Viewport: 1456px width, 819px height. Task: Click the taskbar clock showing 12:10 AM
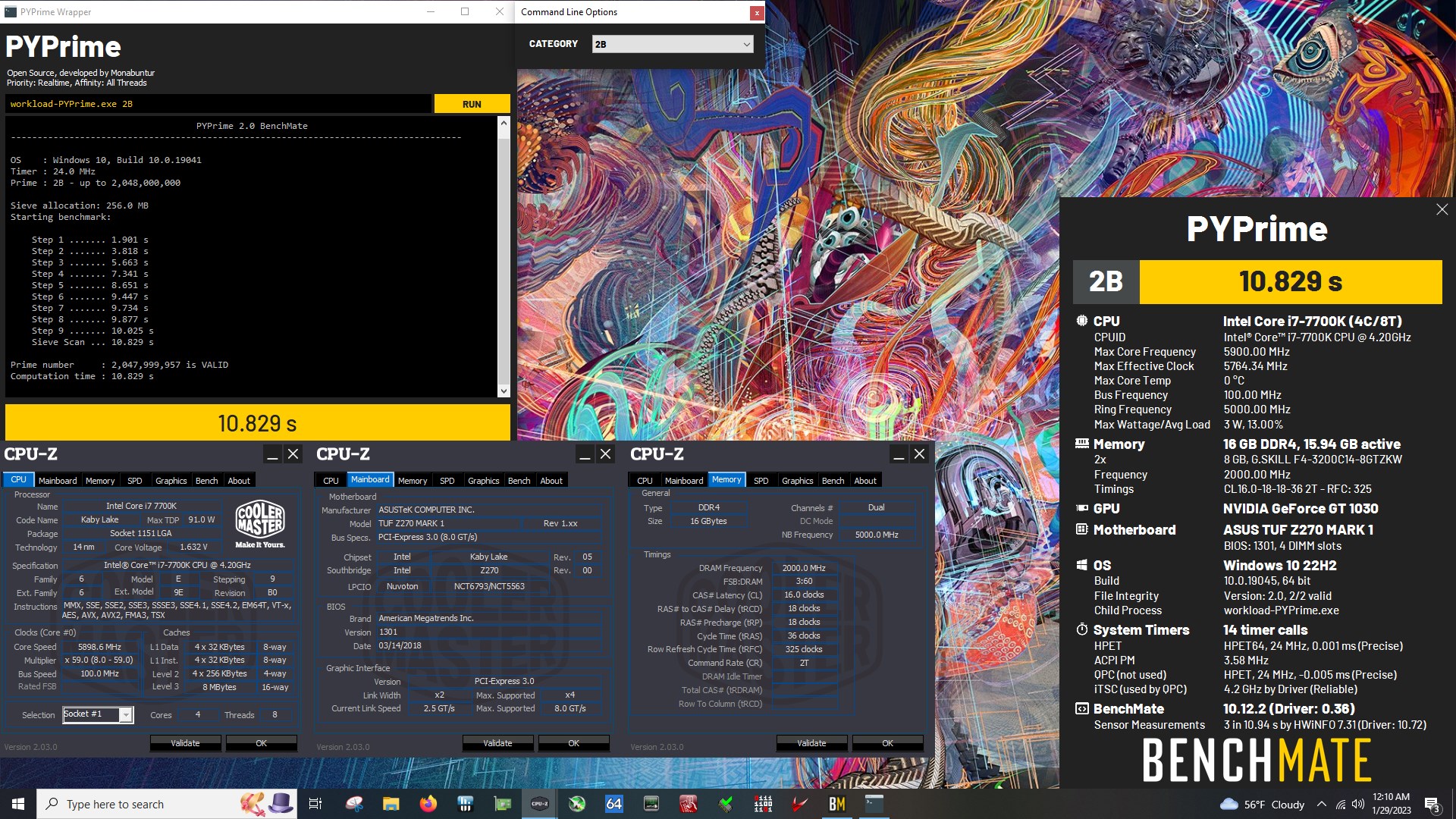pos(1392,804)
